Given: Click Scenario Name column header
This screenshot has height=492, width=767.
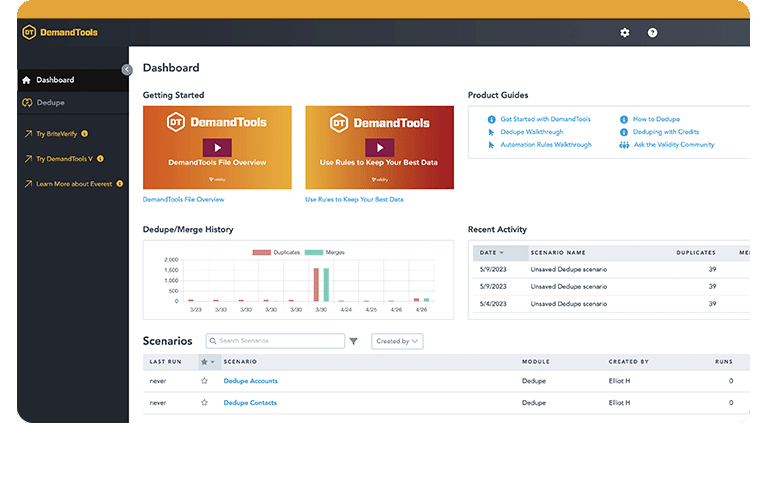Looking at the screenshot, I should click(558, 252).
